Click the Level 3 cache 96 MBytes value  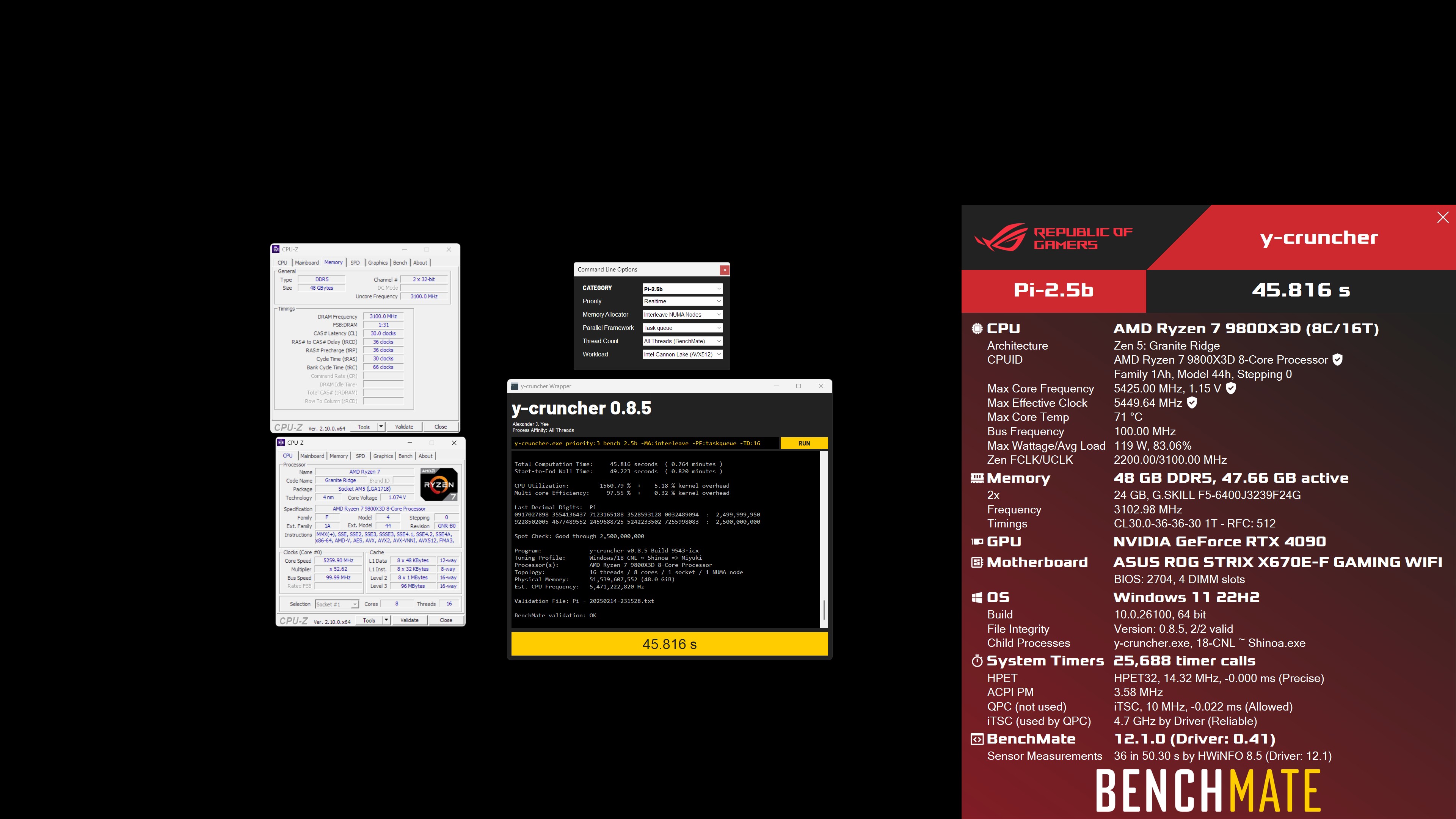tap(413, 586)
